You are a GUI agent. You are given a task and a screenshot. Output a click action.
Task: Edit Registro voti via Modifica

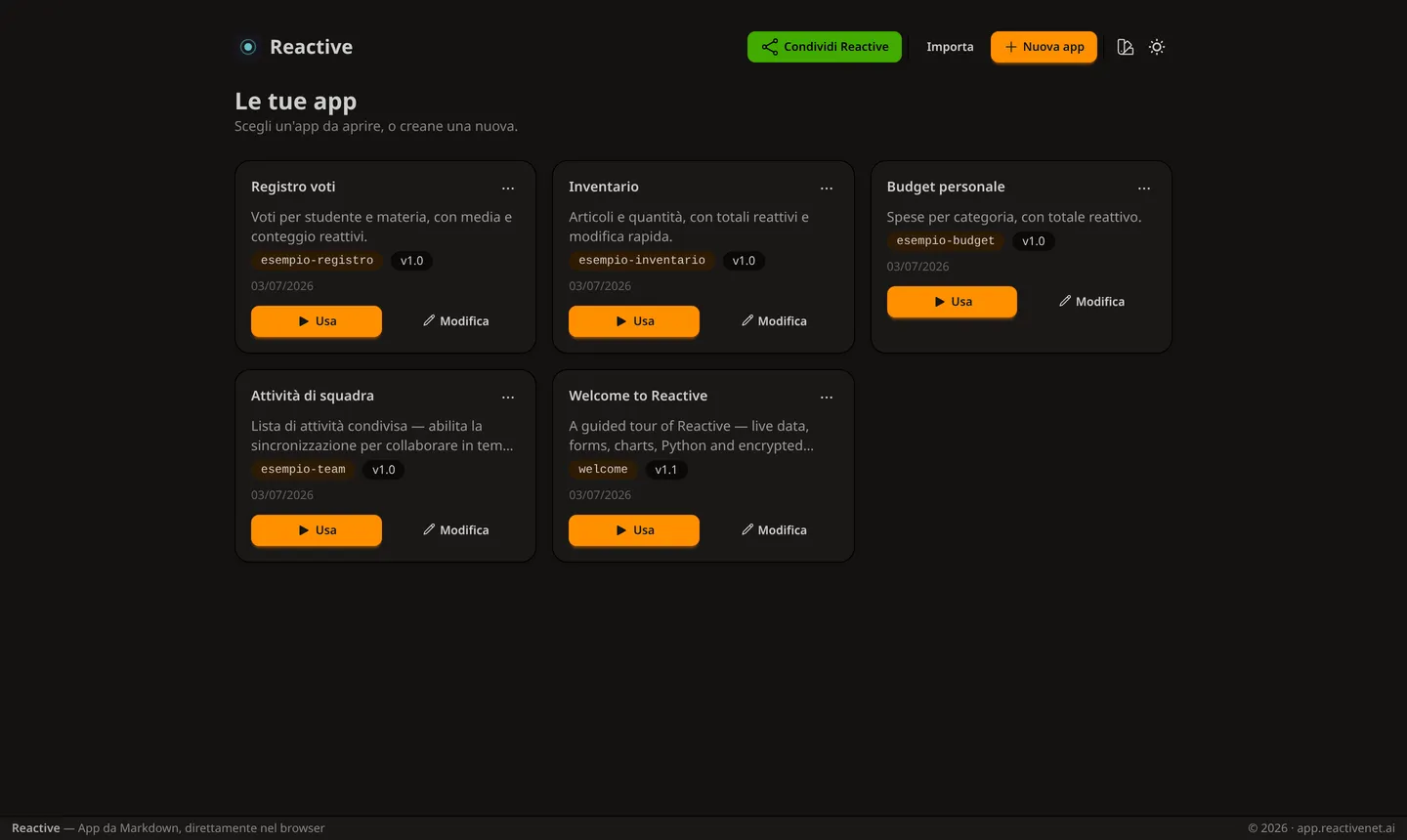(x=455, y=321)
